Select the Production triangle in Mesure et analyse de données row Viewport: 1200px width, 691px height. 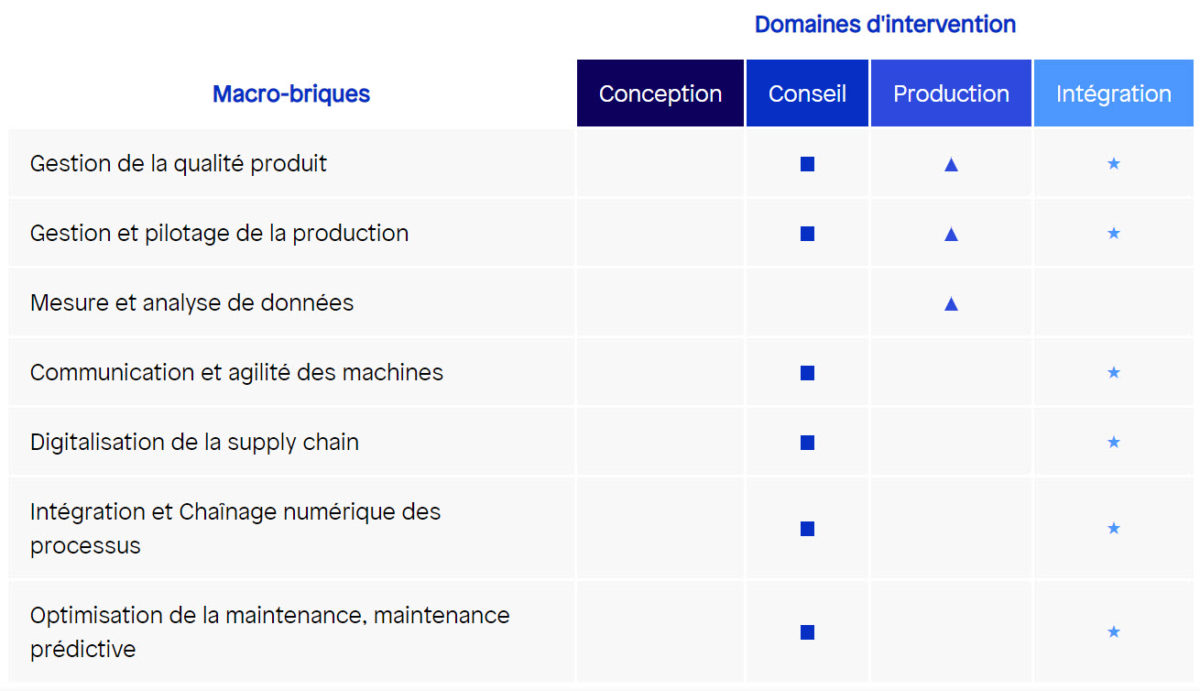(951, 303)
